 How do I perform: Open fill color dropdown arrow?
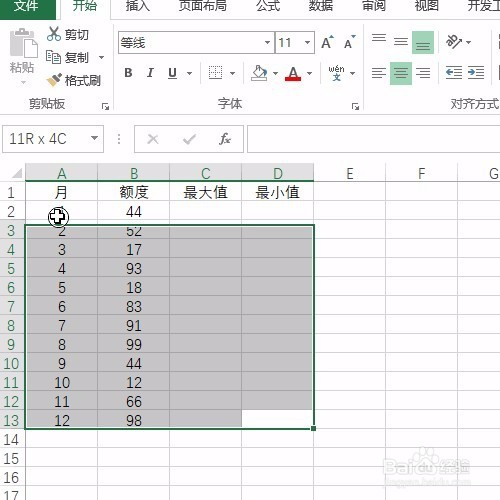pos(275,73)
